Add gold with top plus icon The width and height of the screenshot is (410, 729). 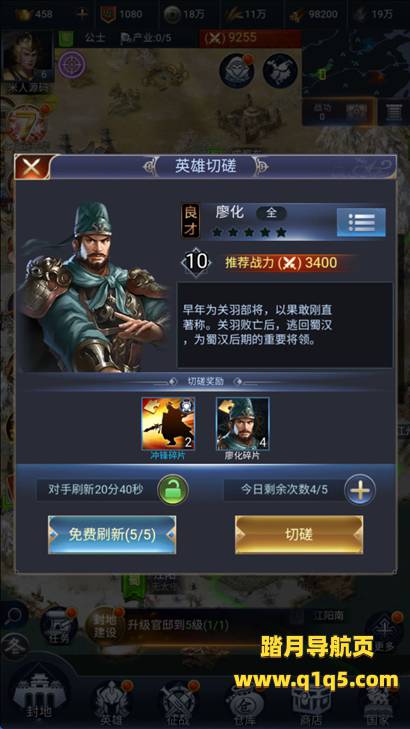point(82,14)
